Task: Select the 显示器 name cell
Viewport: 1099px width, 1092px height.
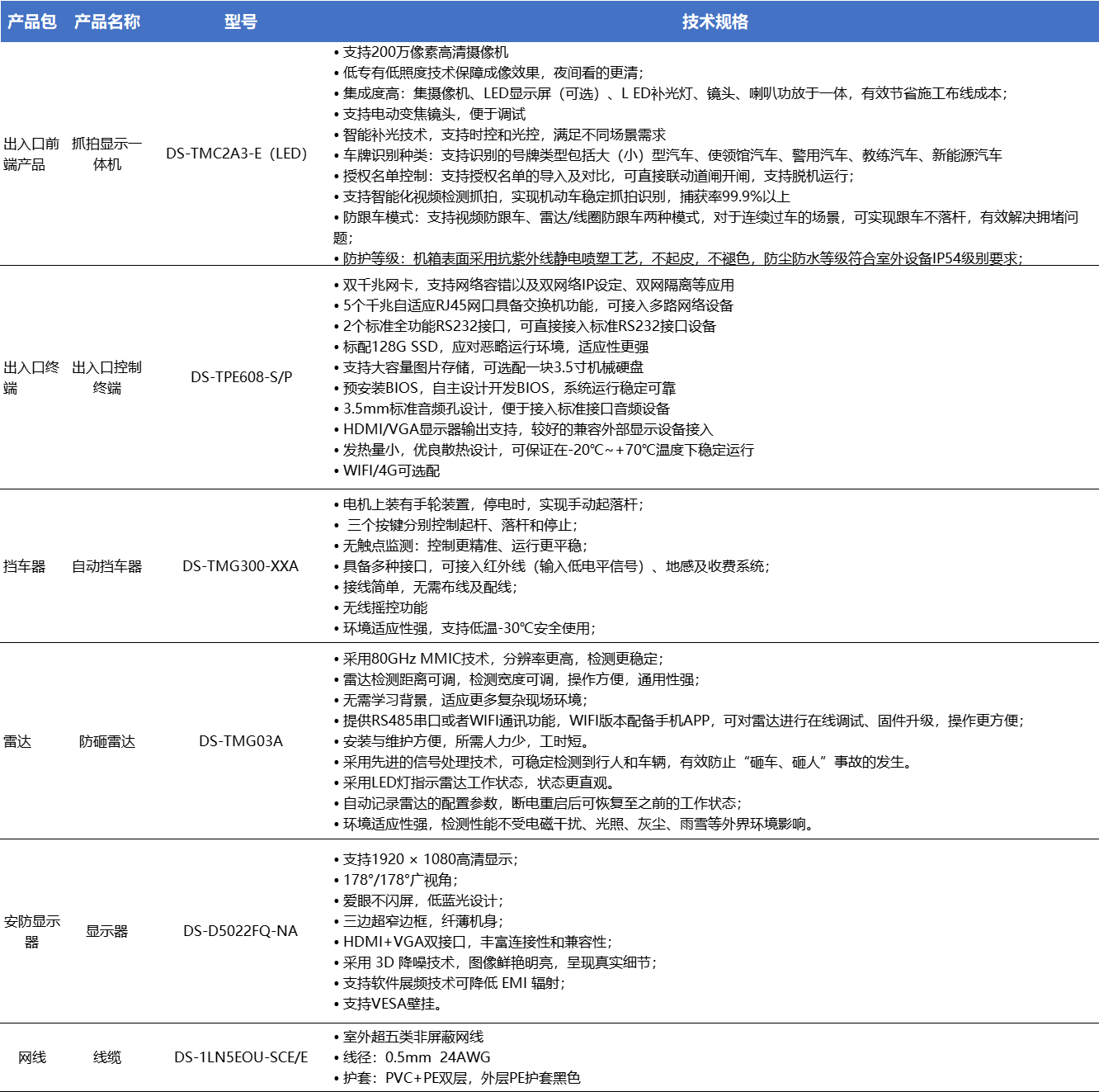Action: click(x=106, y=931)
